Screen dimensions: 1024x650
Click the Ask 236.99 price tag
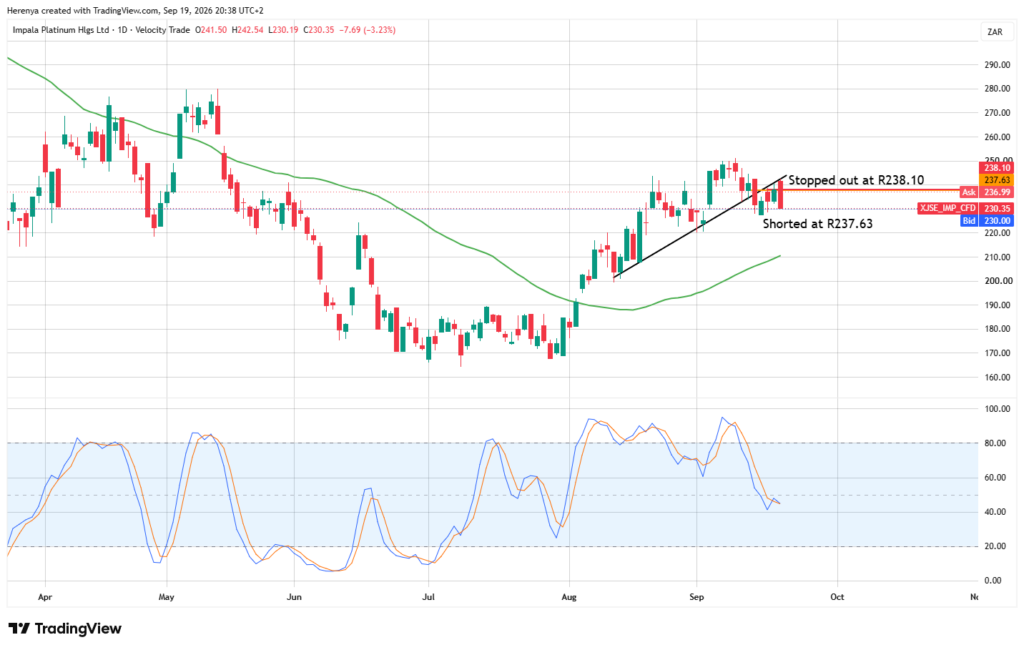coord(986,192)
